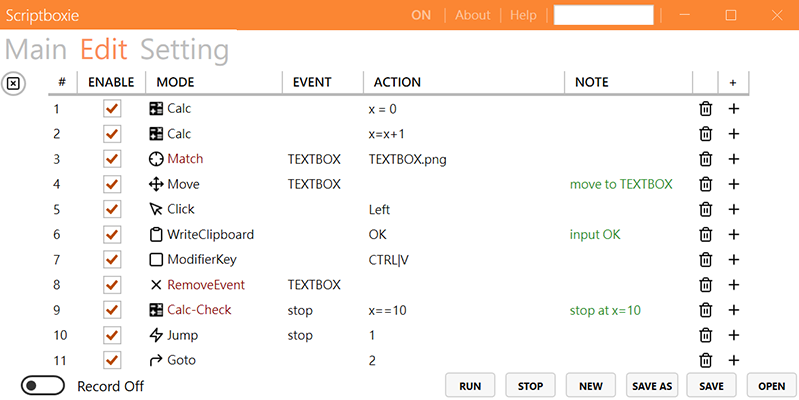Delete the WriteClipboard row
Viewport: 799px width, 400px height.
[x=705, y=234]
